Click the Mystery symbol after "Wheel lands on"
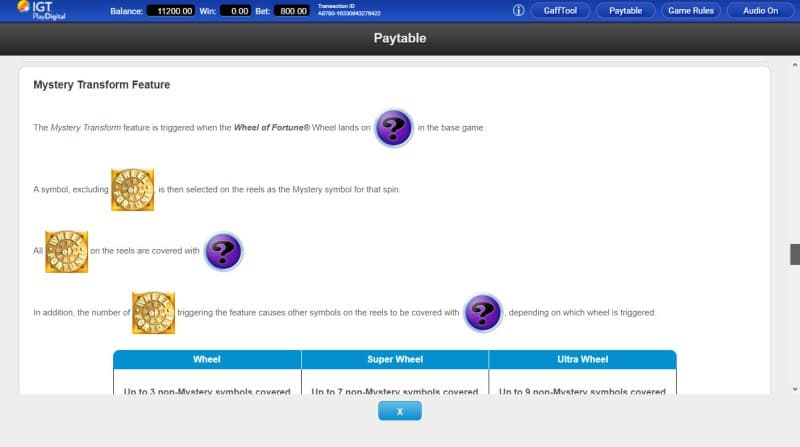The width and height of the screenshot is (800, 447). coord(394,128)
